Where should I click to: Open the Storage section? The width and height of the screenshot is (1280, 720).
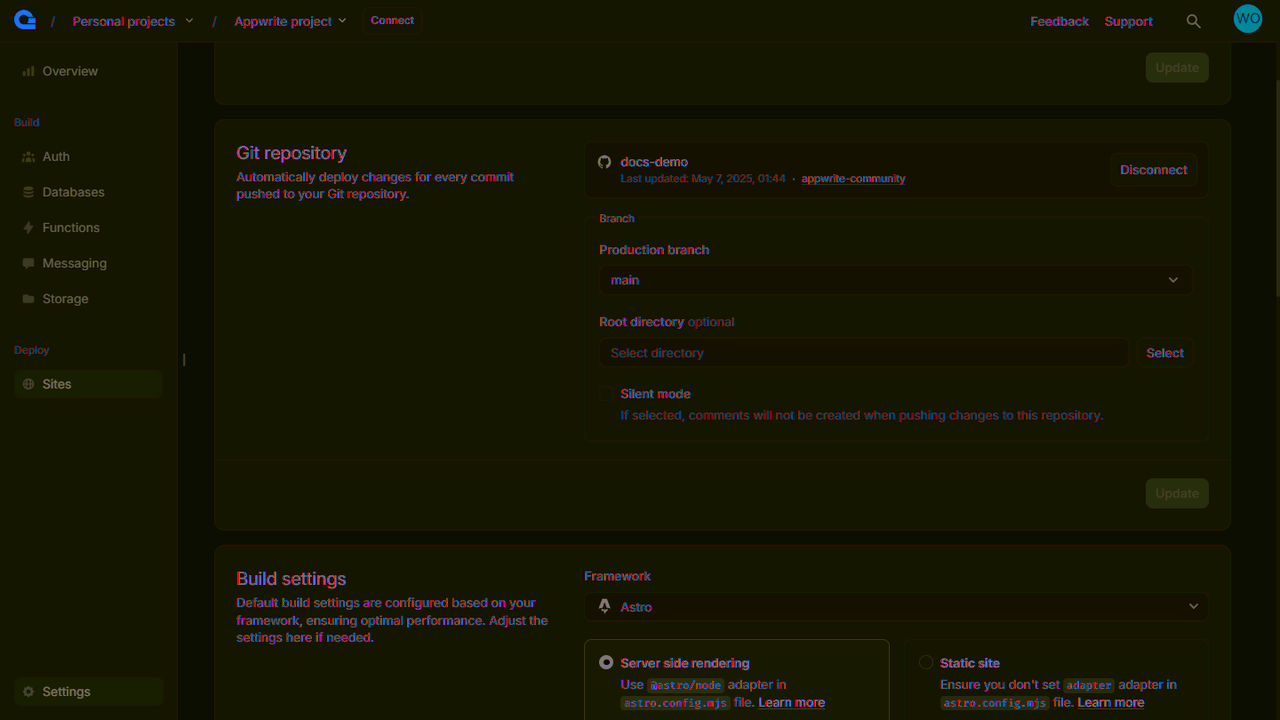point(65,298)
